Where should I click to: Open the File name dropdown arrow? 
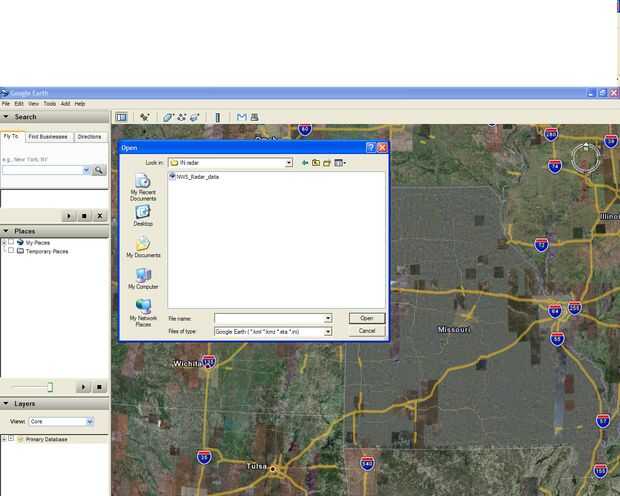(328, 318)
